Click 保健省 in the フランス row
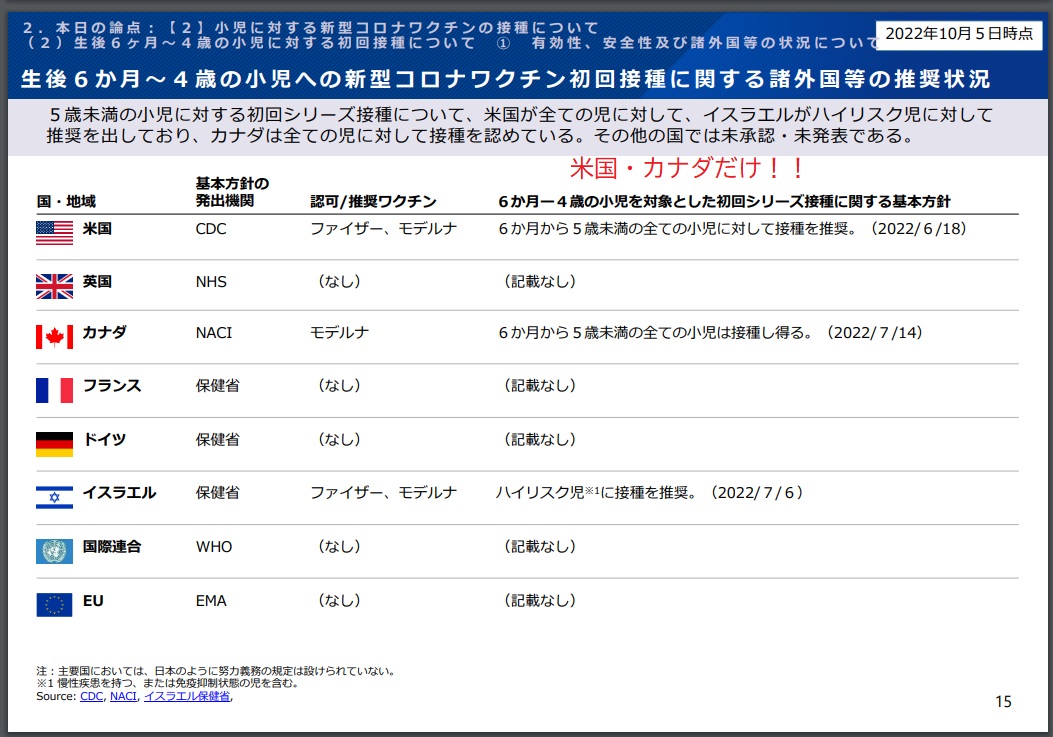The height and width of the screenshot is (737, 1053). [x=218, y=386]
